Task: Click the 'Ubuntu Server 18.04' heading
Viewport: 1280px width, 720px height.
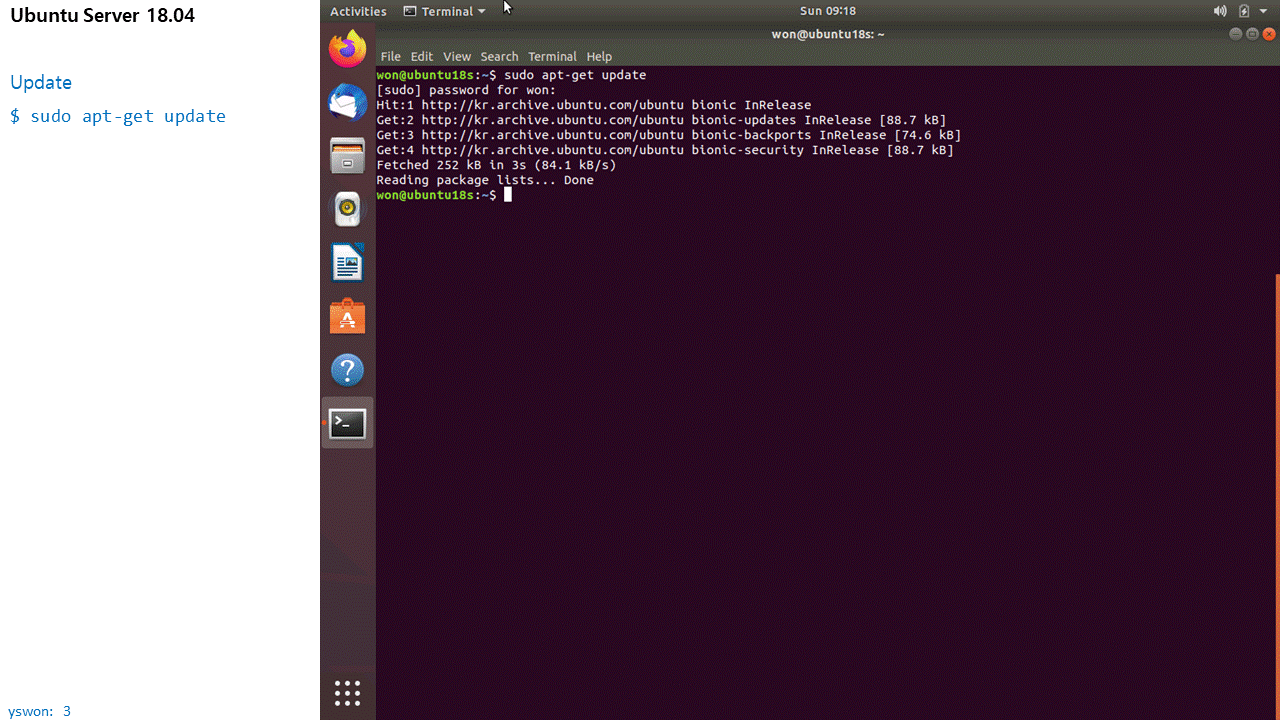Action: point(102,16)
